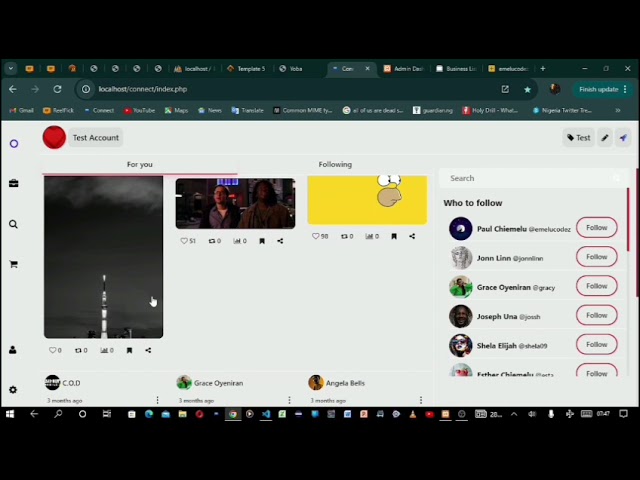Open the Translate bookmark
640x480 pixels.
(247, 110)
